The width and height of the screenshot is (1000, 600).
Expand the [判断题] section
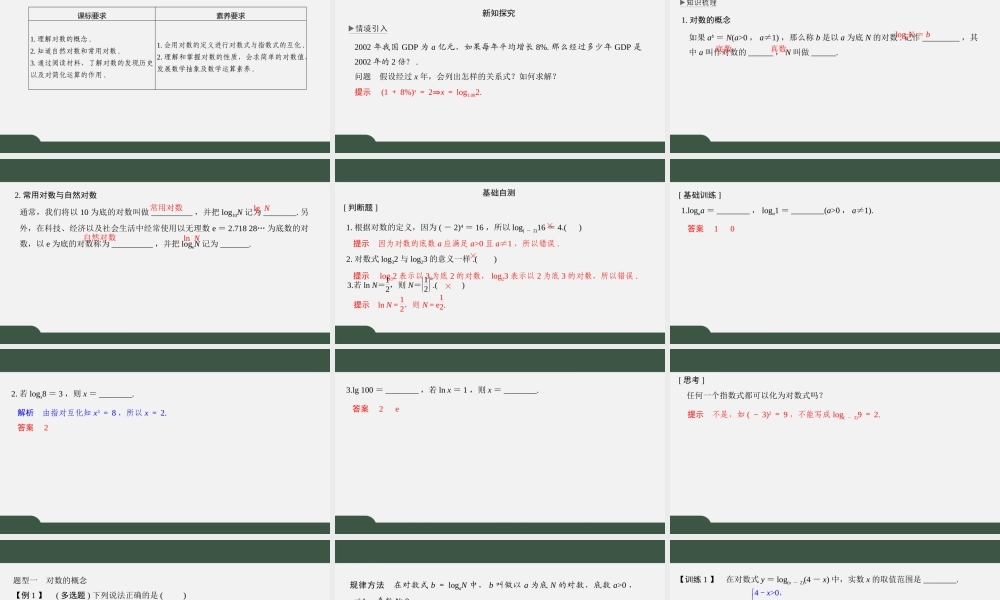359,206
